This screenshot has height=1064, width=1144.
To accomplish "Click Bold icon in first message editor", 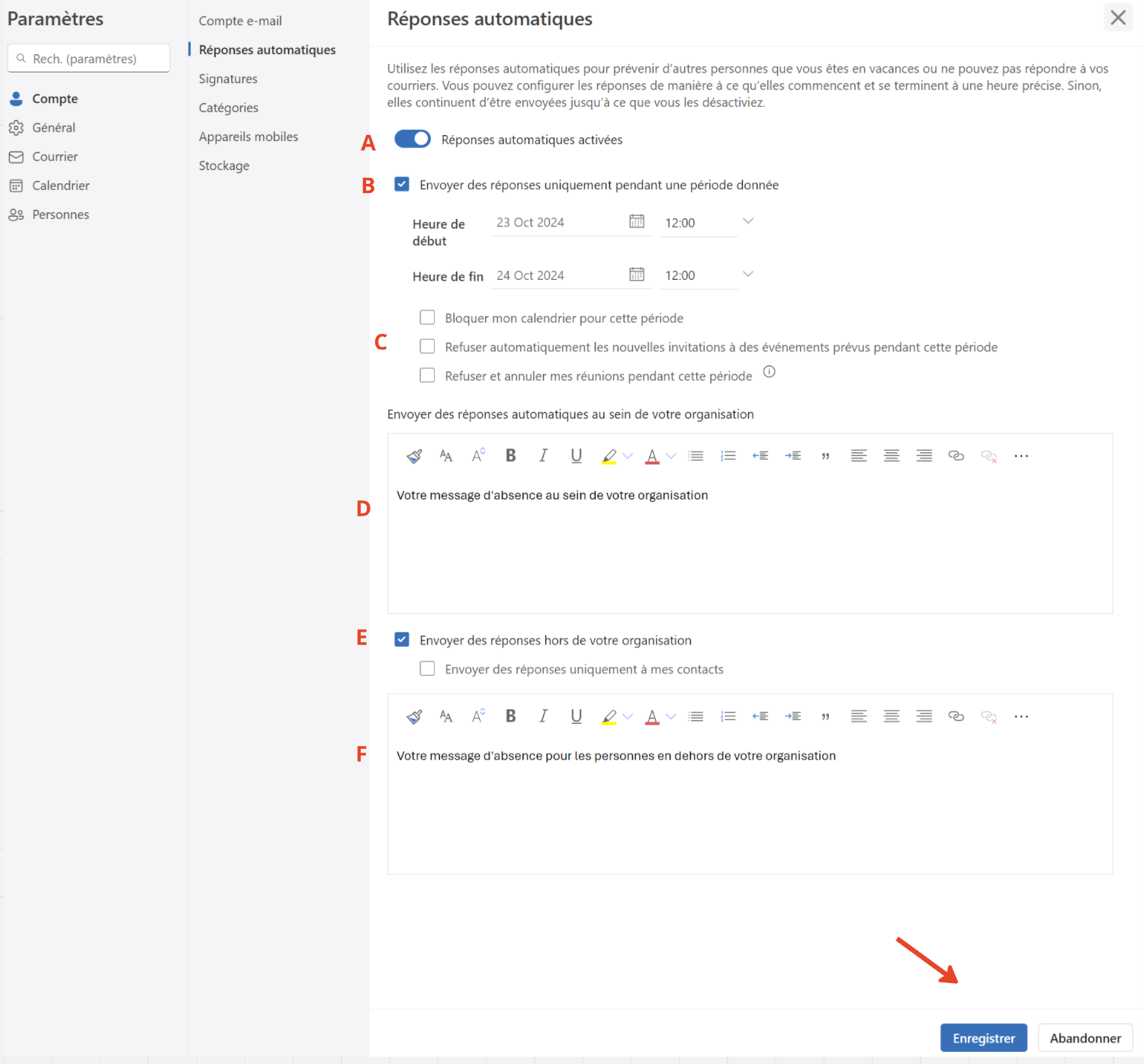I will point(511,456).
